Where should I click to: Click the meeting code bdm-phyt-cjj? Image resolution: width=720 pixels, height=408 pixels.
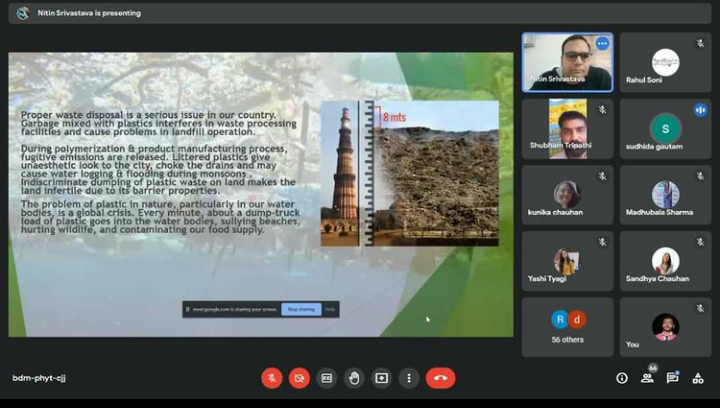(39, 378)
